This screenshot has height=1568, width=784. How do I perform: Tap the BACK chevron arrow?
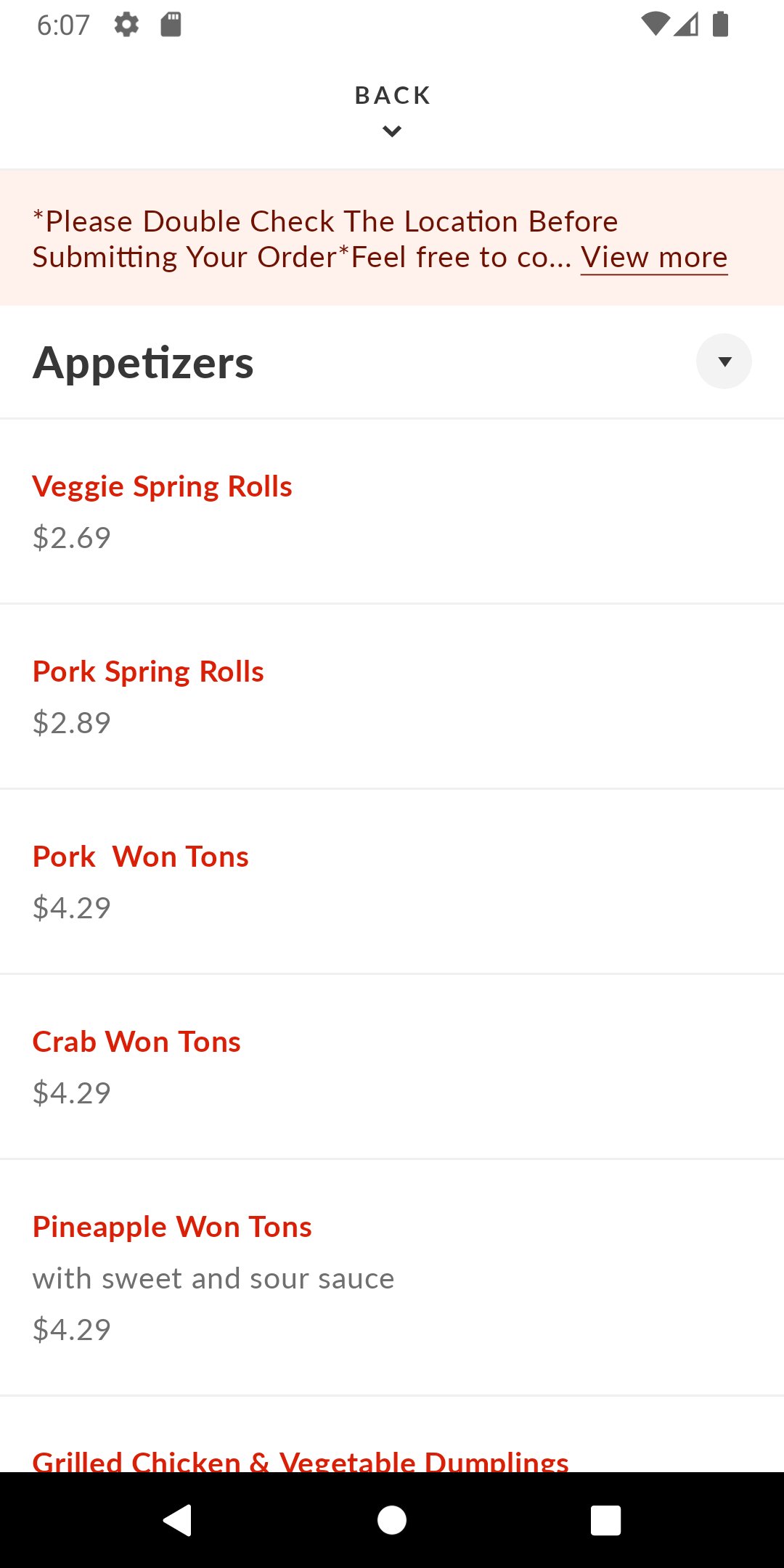click(x=392, y=131)
